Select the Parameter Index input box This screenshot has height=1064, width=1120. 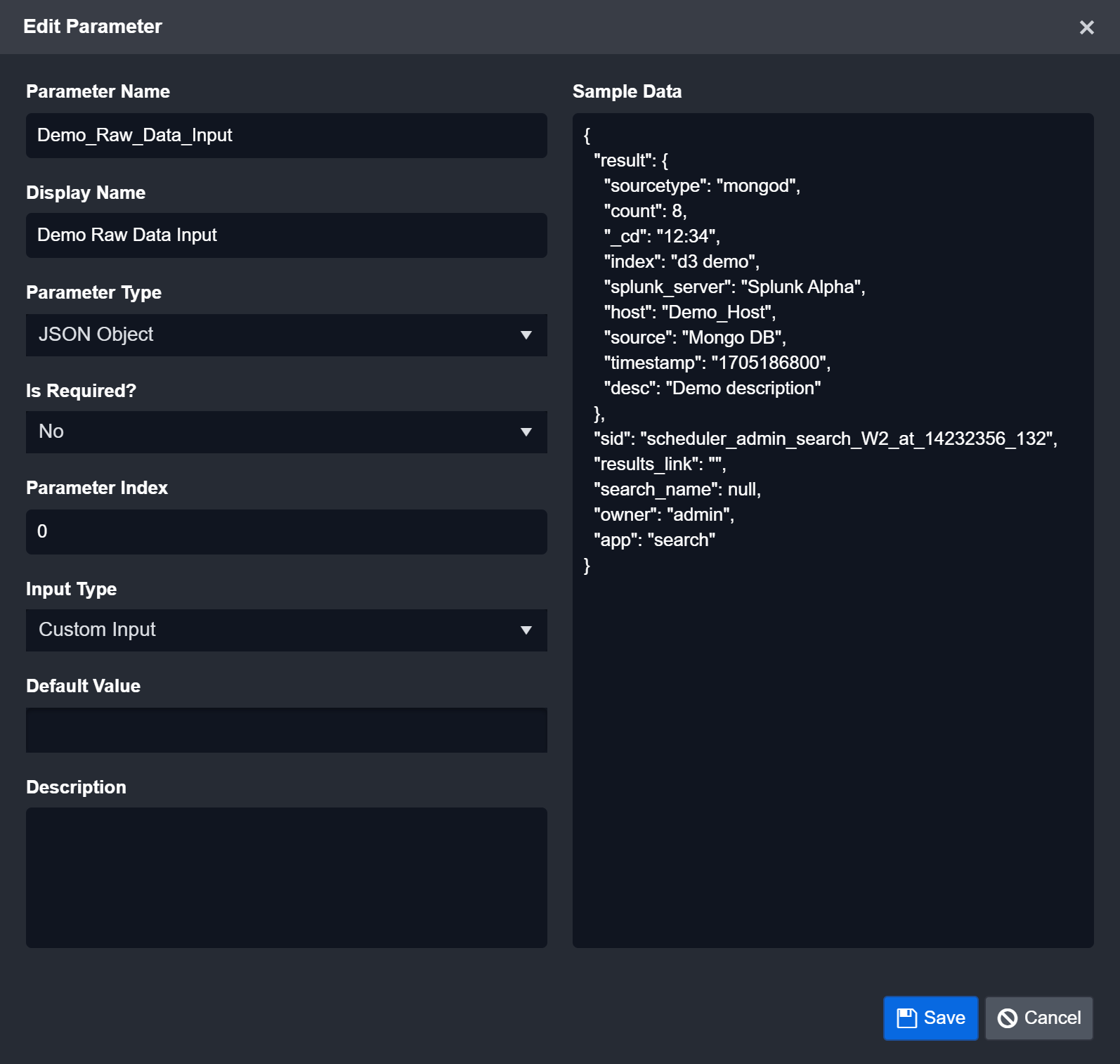point(286,532)
